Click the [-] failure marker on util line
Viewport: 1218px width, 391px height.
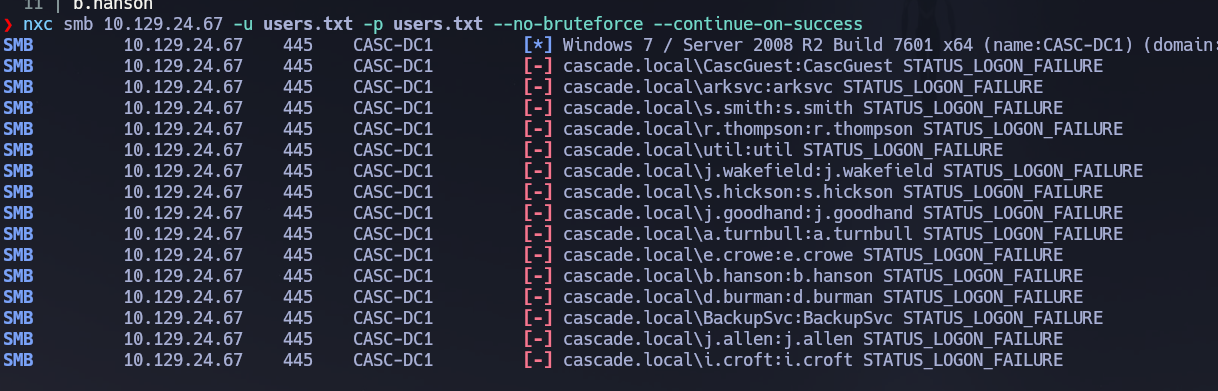[538, 150]
